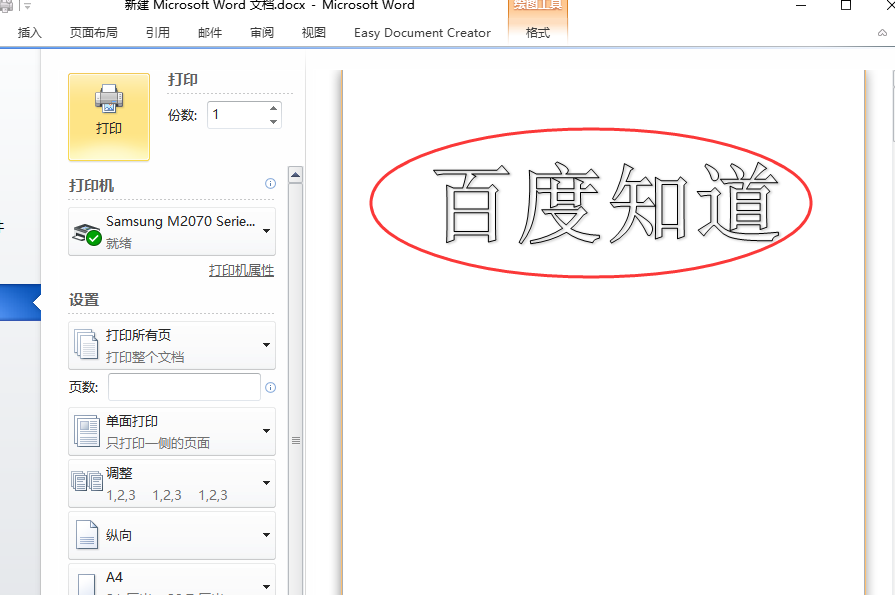The image size is (895, 595).
Task: Open the Printer Properties link
Action: point(241,270)
